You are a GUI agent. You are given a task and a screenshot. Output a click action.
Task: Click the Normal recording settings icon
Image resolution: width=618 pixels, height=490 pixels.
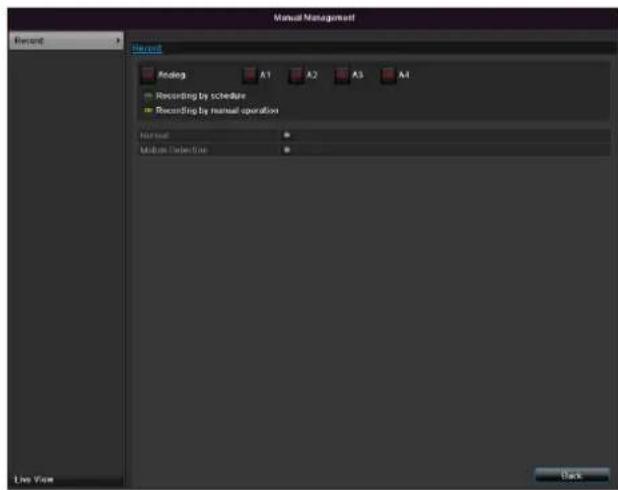pos(286,133)
